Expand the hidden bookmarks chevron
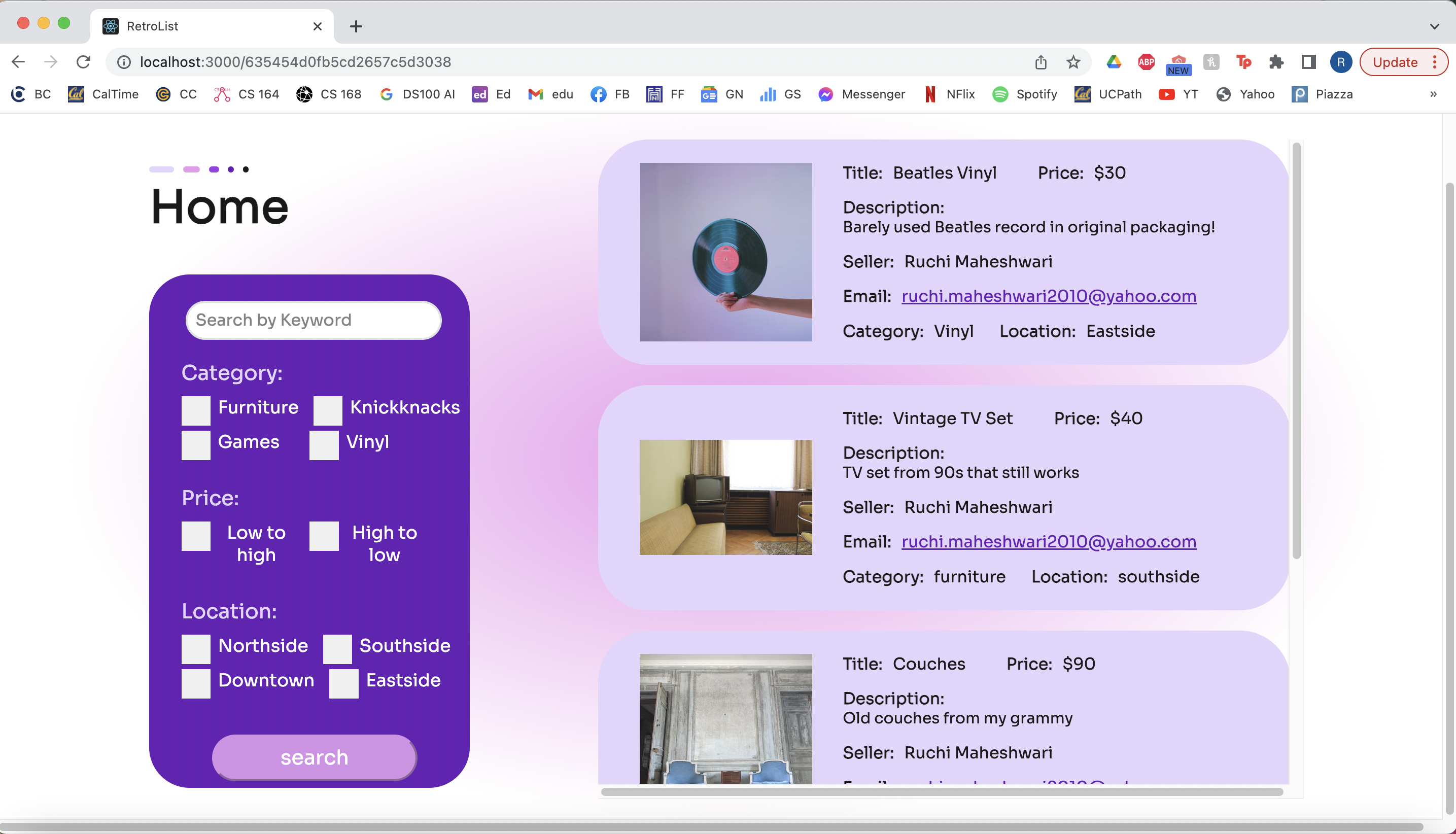Screen dimensions: 1456x834 (x=1433, y=94)
